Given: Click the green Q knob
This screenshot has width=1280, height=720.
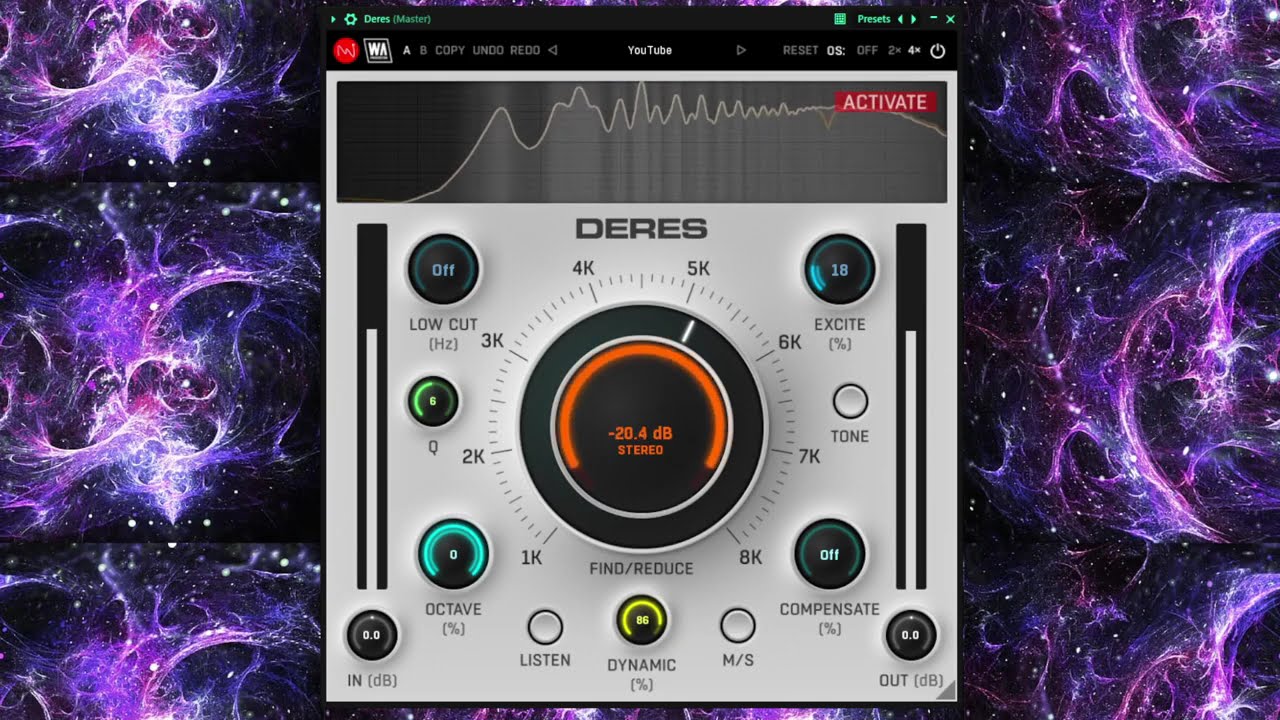Looking at the screenshot, I should click(x=433, y=402).
